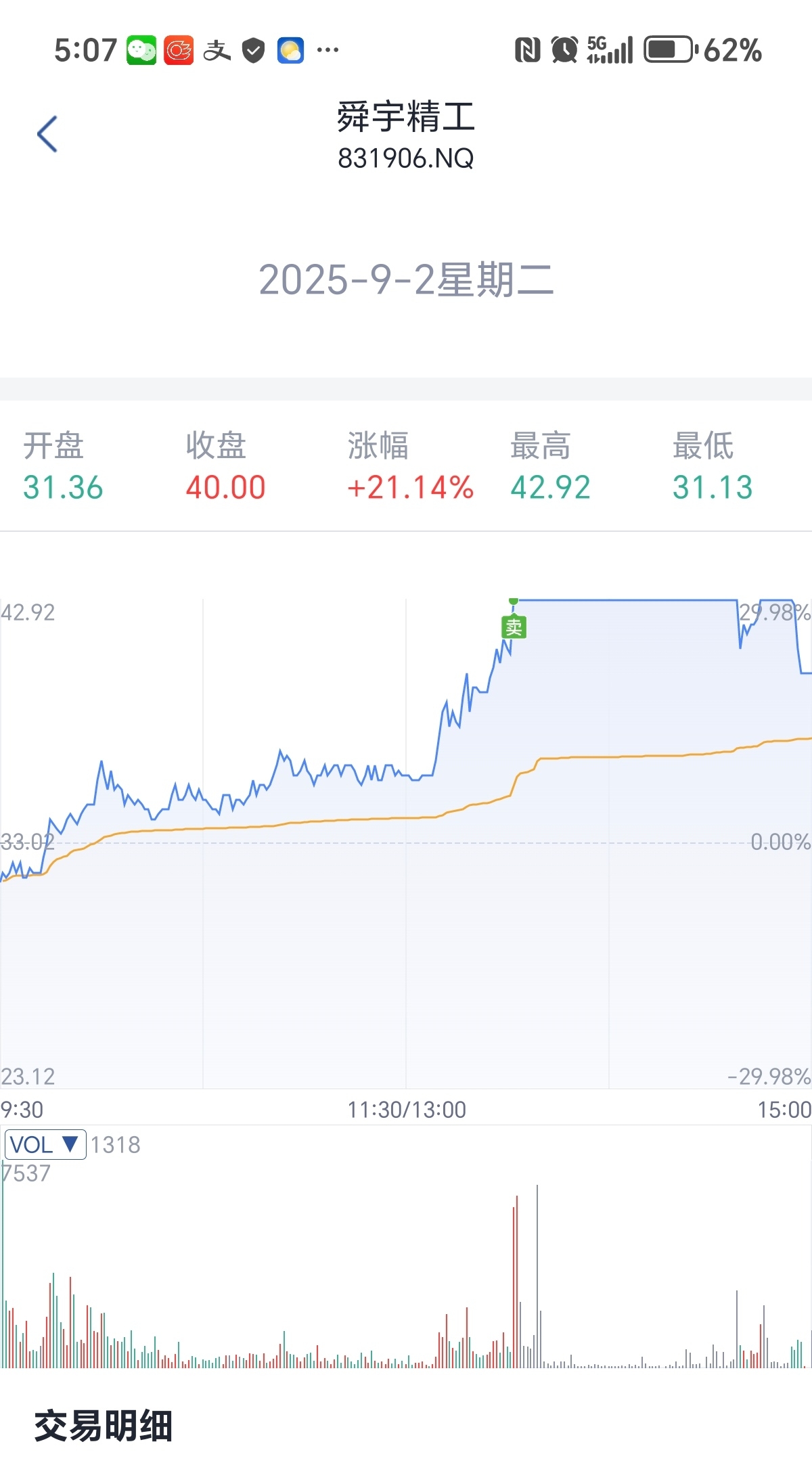Tap the tallest red volume bar
This screenshot has height=1467, width=812.
pos(518,1281)
